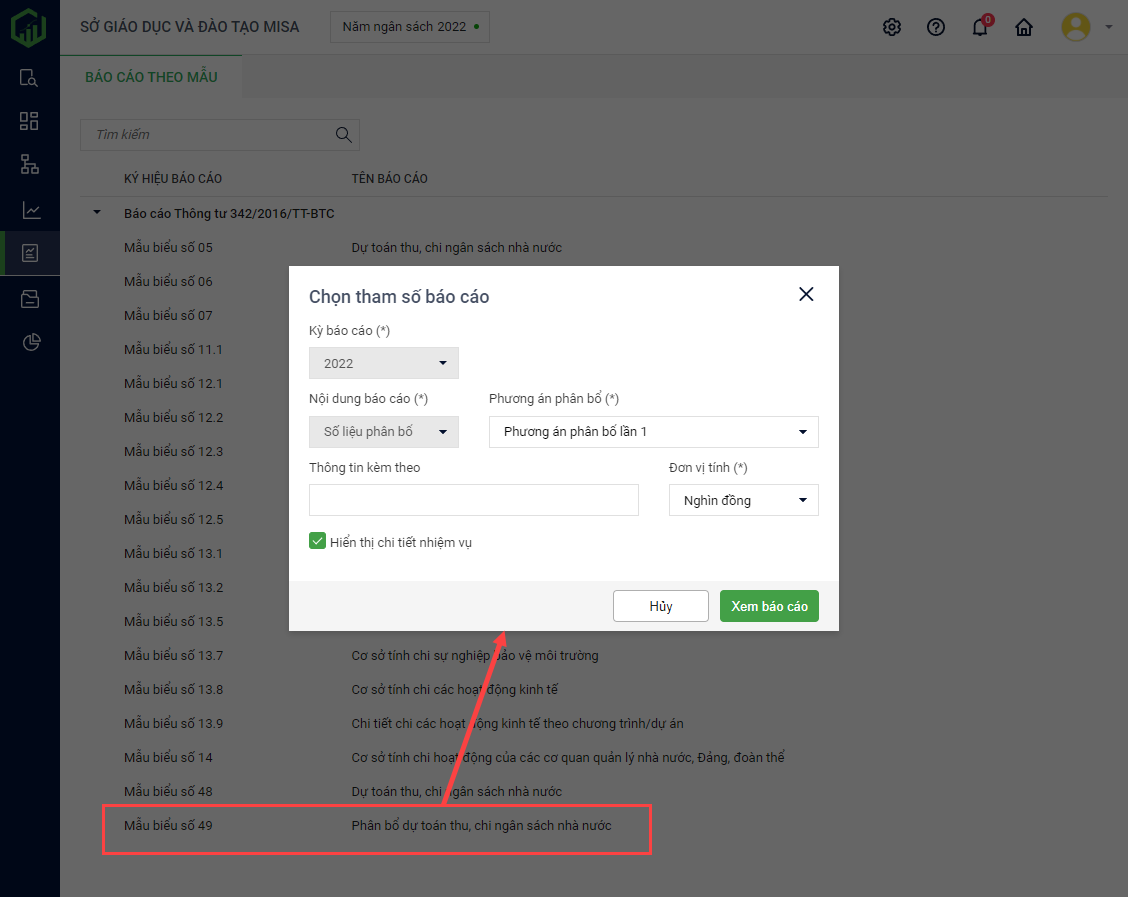Screen dimensions: 1128x897
Task: Open the organization hierarchy icon in sidebar
Action: 30,165
